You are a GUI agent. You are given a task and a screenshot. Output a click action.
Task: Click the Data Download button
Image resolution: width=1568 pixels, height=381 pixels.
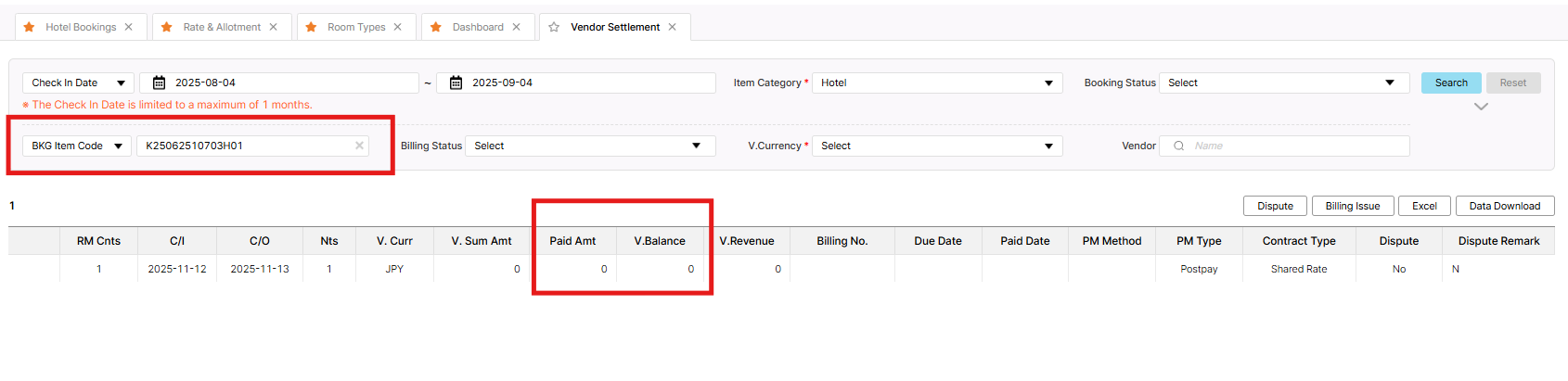click(x=1504, y=206)
